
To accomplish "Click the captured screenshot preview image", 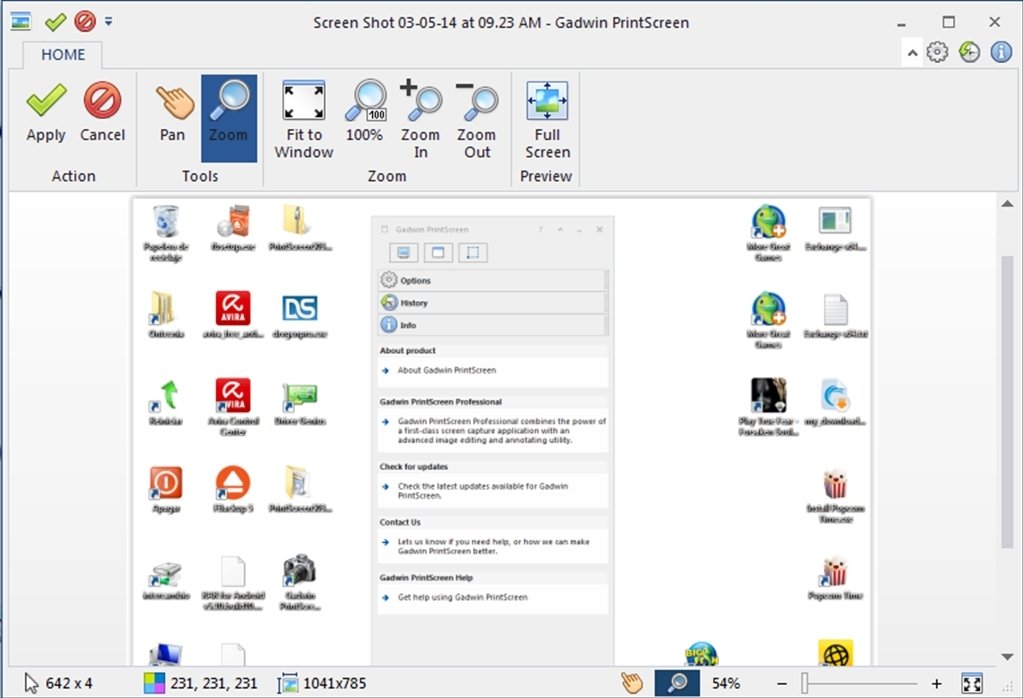I will (x=502, y=432).
